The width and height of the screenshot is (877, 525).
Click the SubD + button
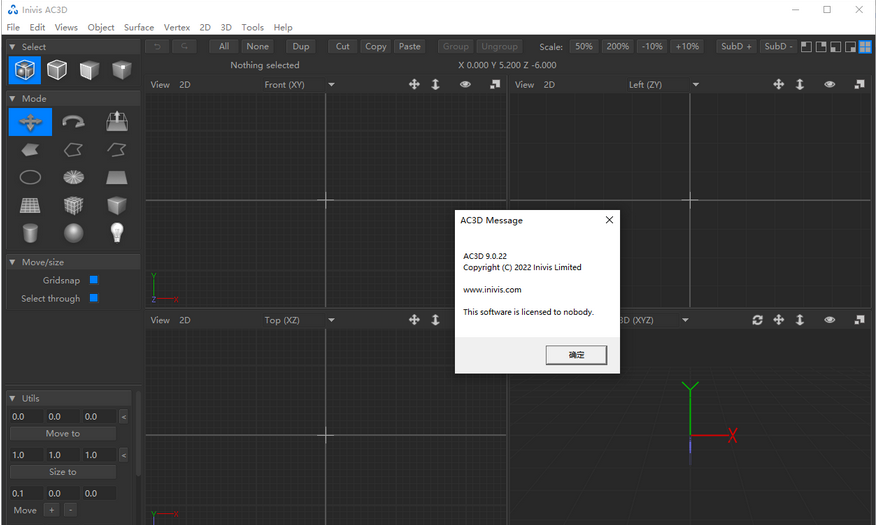click(737, 46)
